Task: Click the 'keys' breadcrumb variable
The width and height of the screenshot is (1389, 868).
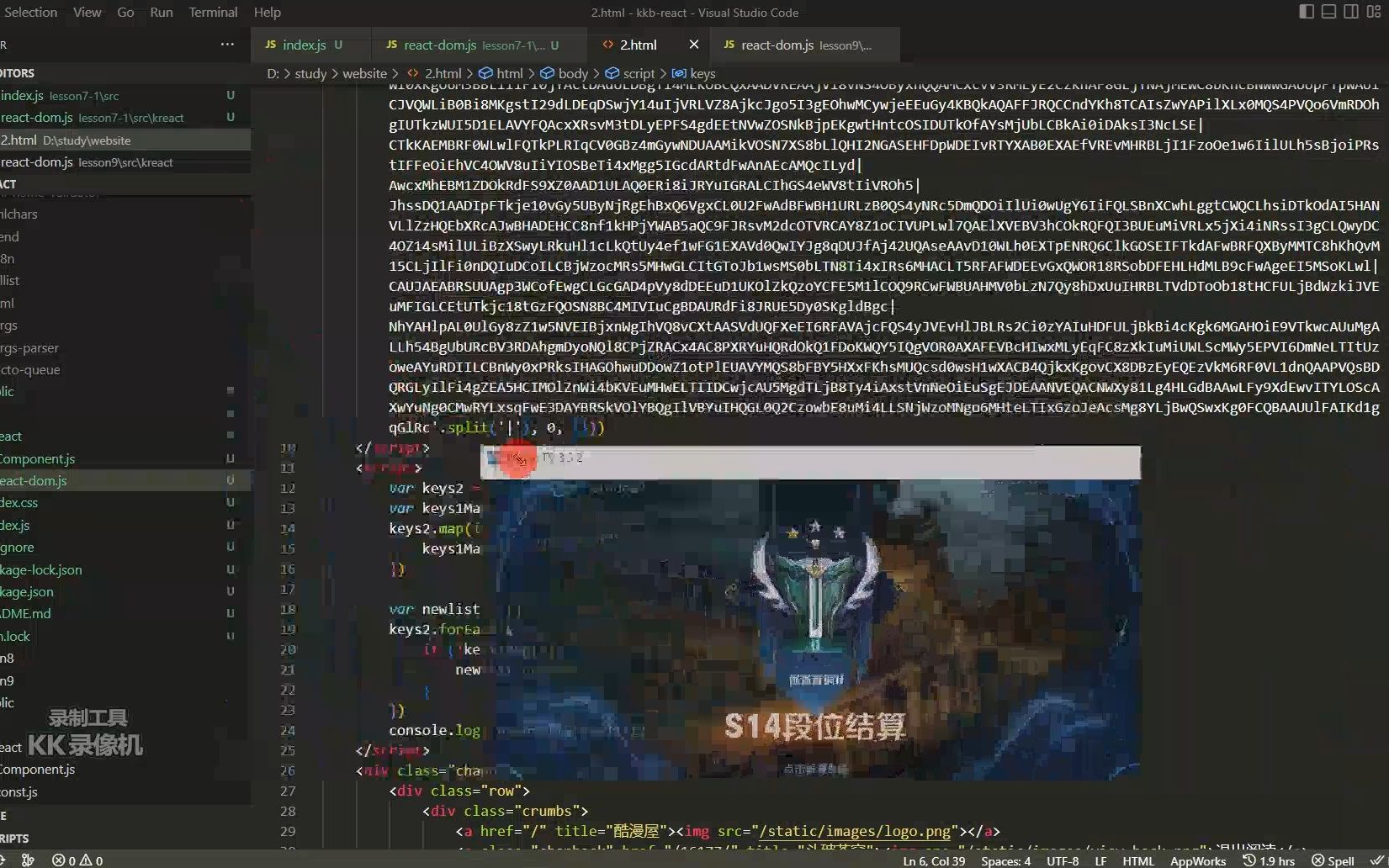Action: [x=694, y=74]
